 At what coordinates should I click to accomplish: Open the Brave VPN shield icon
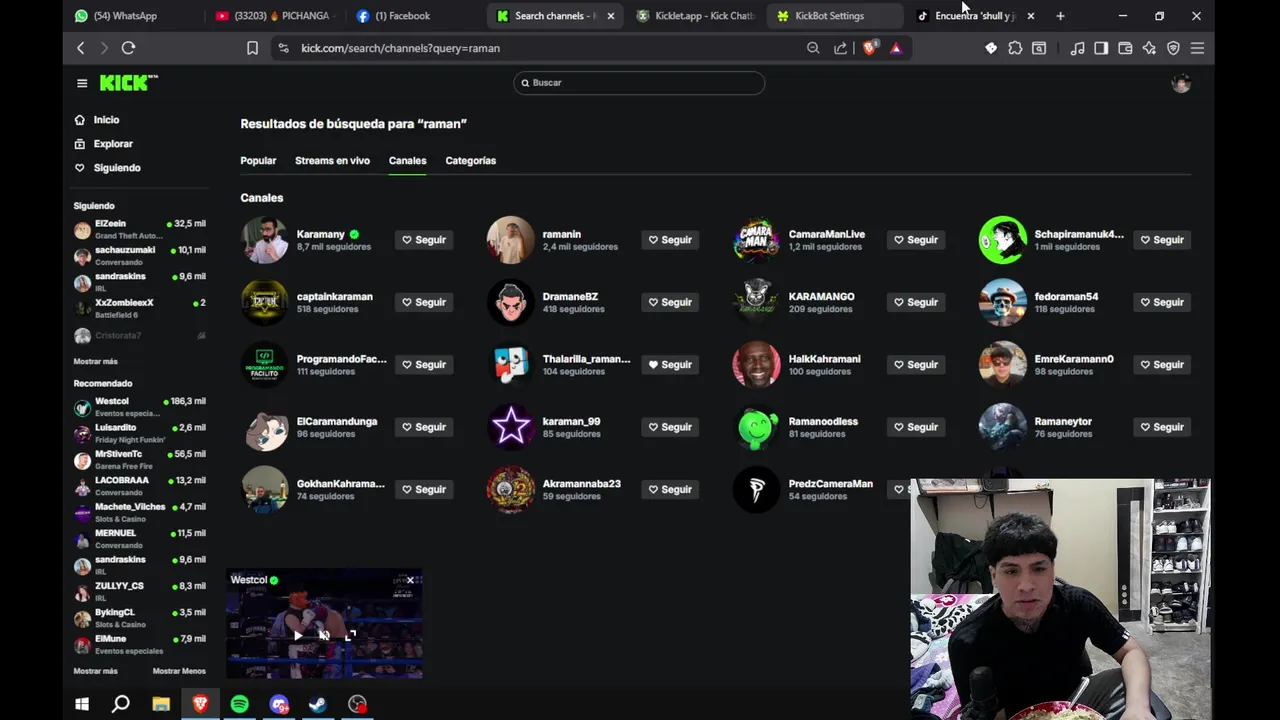point(1173,48)
